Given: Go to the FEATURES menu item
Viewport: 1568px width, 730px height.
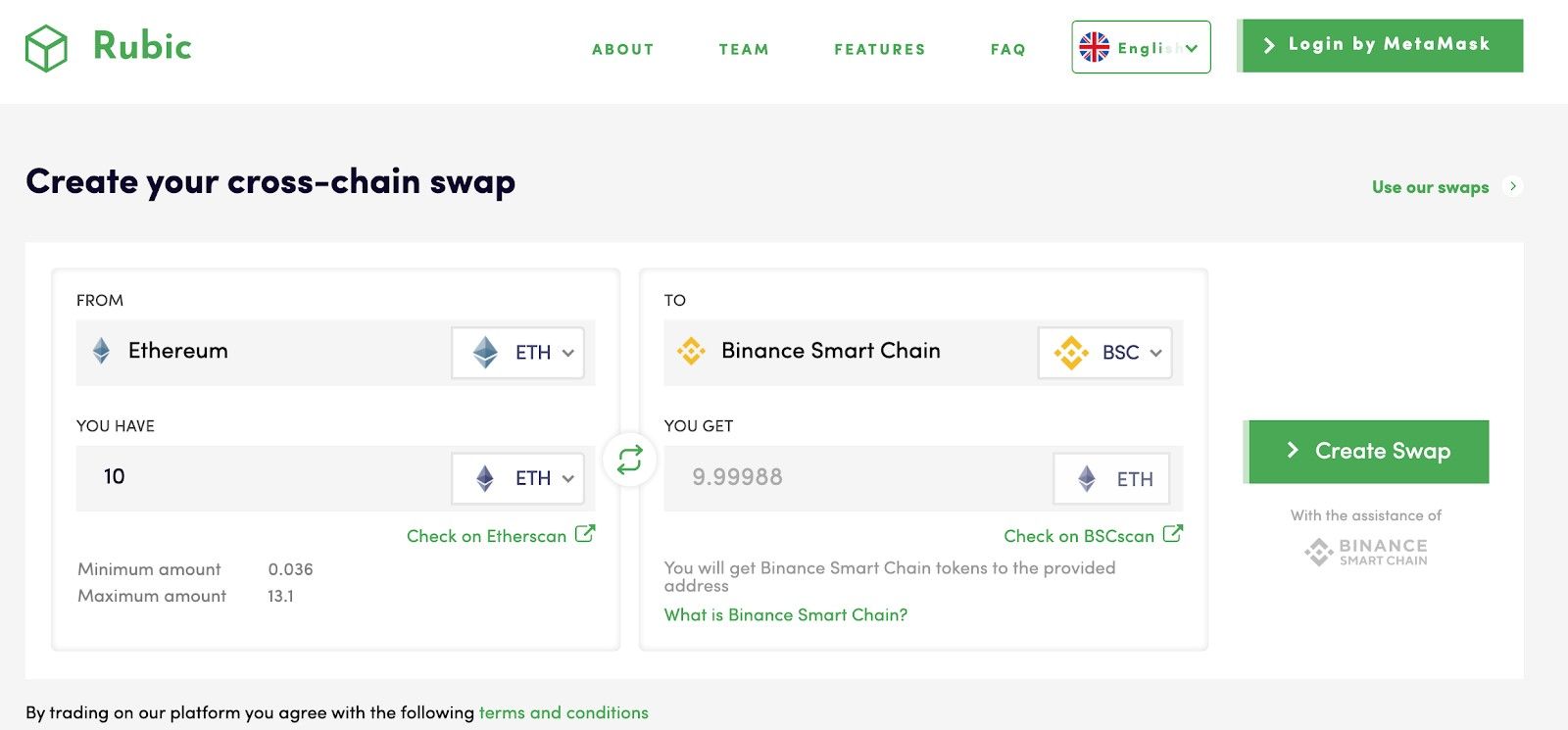Looking at the screenshot, I should pos(879,49).
